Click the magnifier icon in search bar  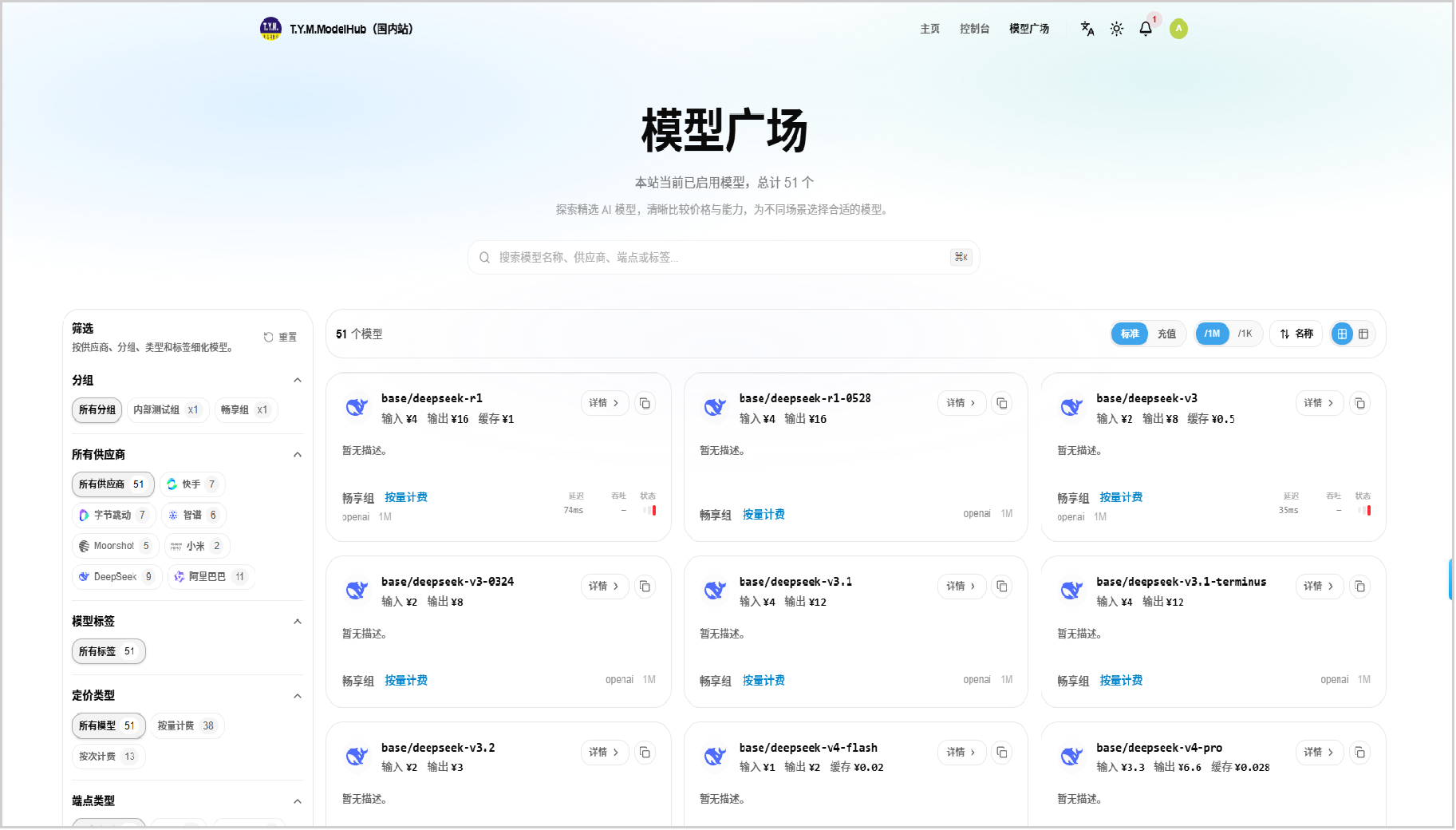484,258
